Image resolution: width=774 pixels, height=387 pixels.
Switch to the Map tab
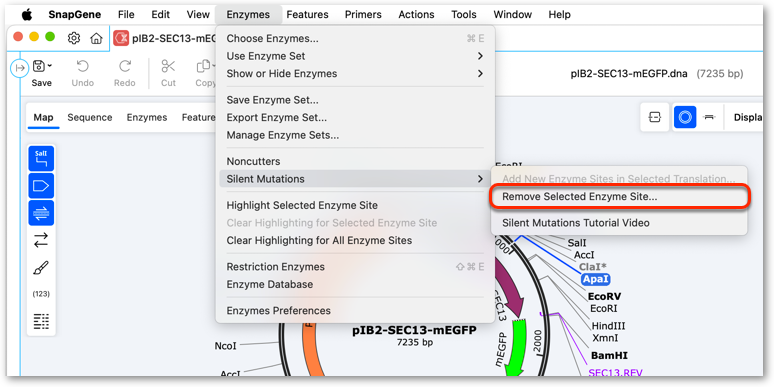43,117
